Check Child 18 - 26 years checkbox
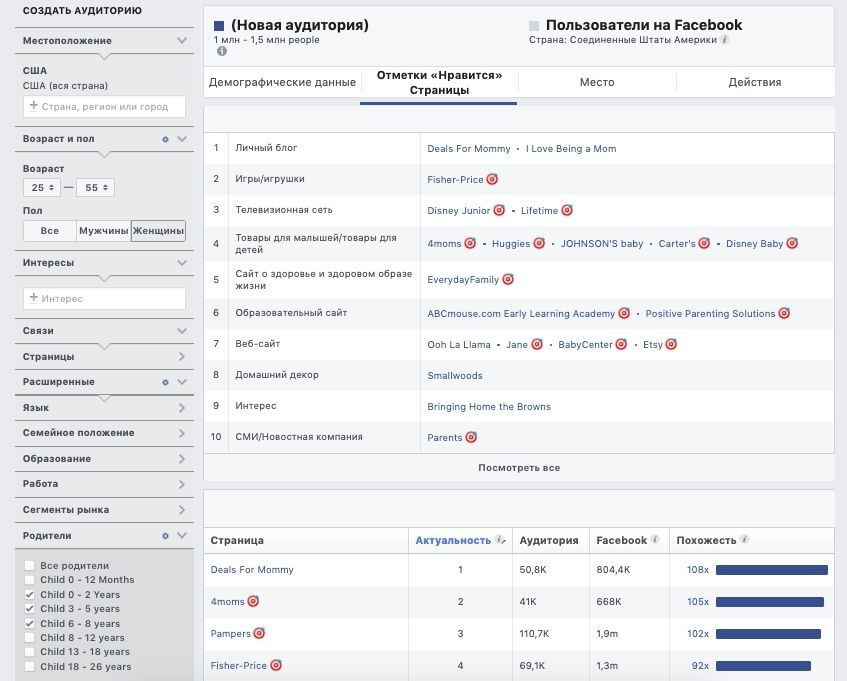 tap(30, 666)
